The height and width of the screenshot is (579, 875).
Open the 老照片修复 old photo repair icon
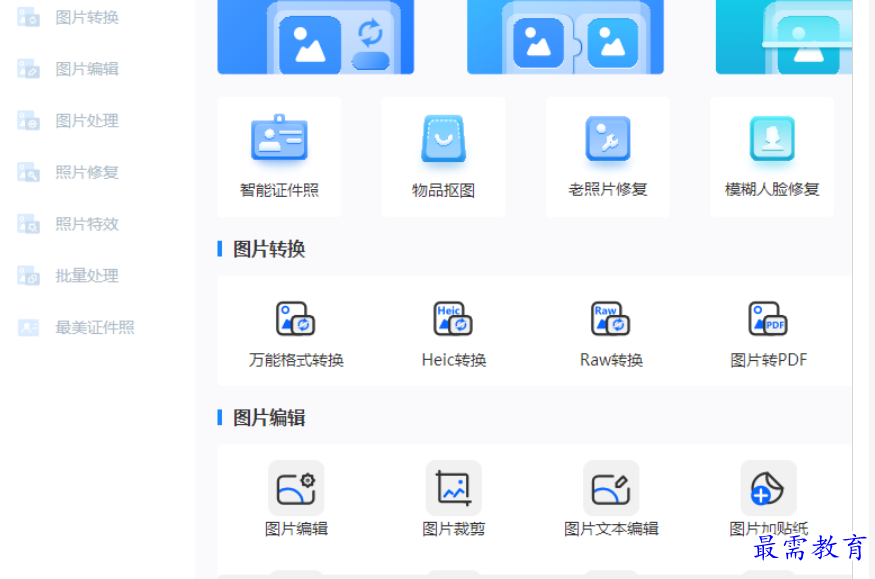[x=608, y=138]
